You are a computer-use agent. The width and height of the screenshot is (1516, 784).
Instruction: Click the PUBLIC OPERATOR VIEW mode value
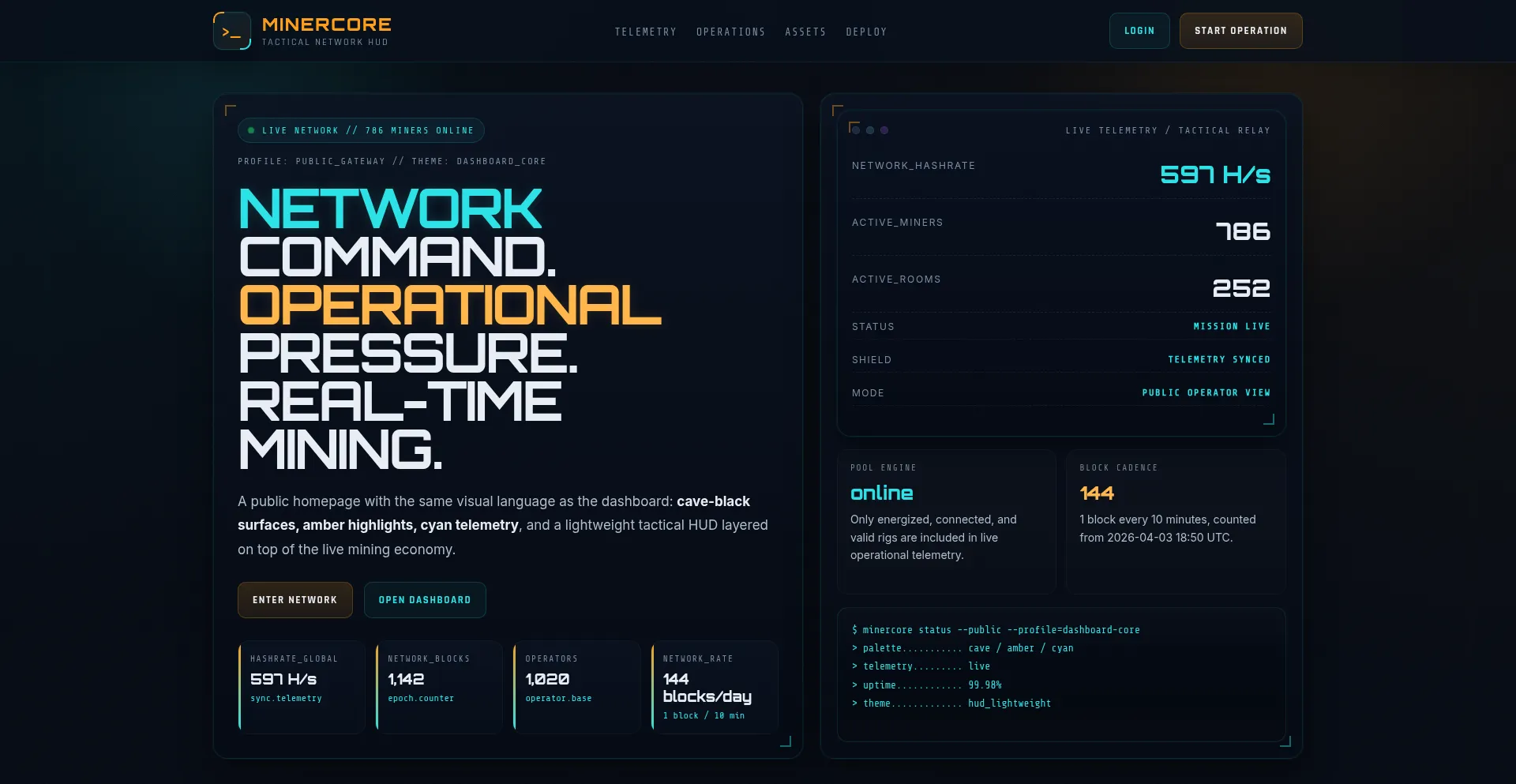point(1206,392)
